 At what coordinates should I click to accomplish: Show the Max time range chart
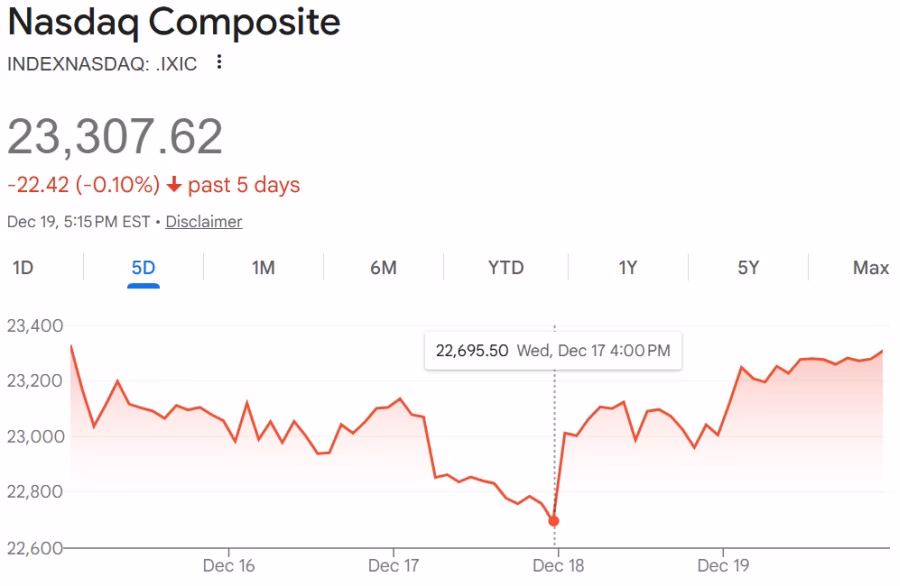point(868,268)
